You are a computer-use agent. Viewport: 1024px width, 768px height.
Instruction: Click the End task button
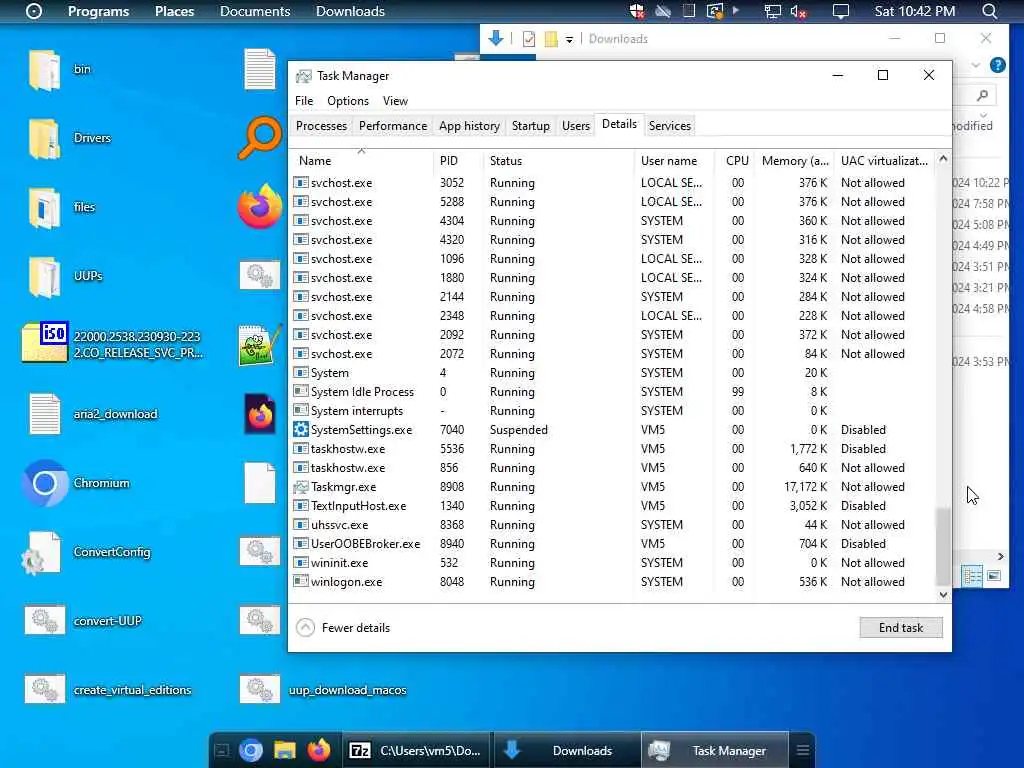(x=901, y=628)
